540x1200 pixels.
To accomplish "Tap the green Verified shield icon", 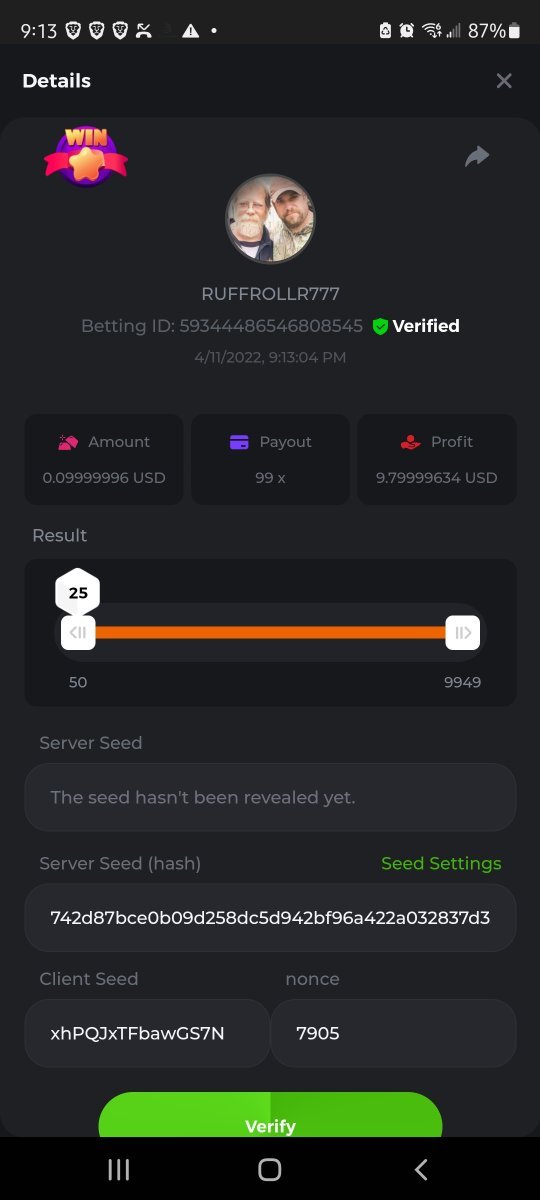I will (380, 326).
